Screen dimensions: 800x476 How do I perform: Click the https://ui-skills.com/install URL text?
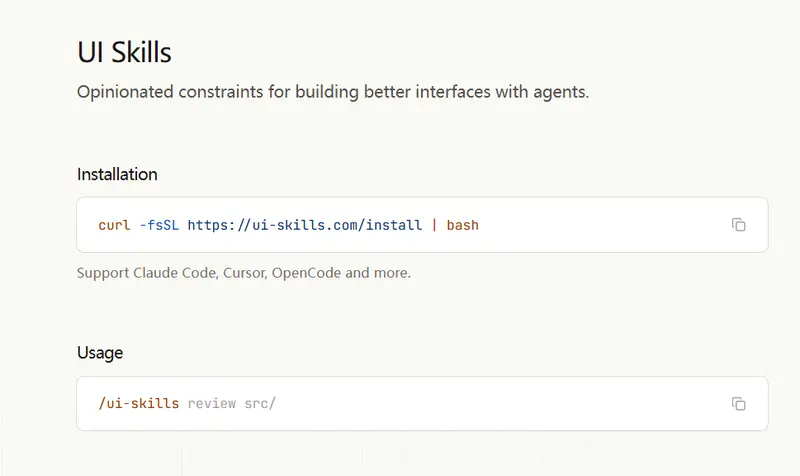pos(305,225)
